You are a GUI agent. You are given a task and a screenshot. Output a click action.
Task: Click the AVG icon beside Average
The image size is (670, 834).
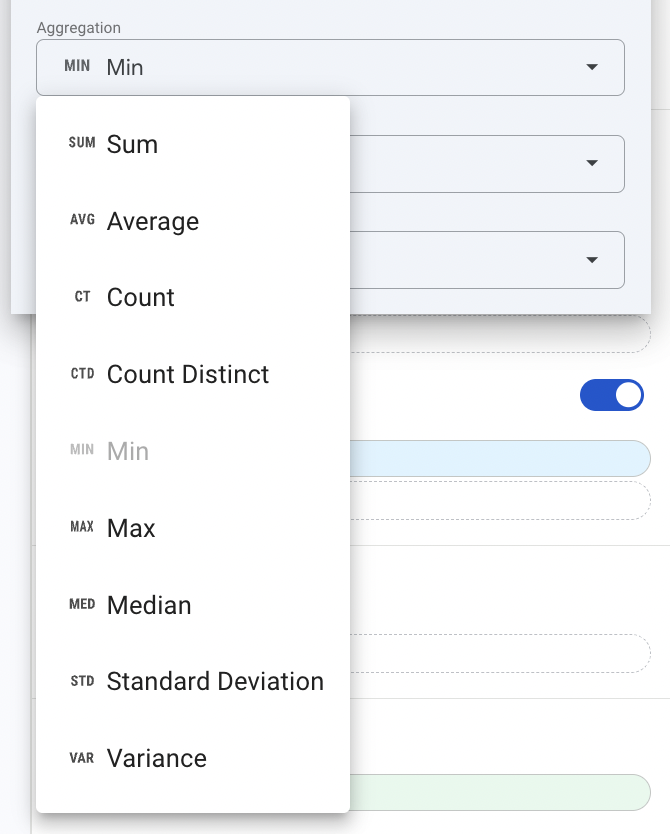[x=81, y=222]
